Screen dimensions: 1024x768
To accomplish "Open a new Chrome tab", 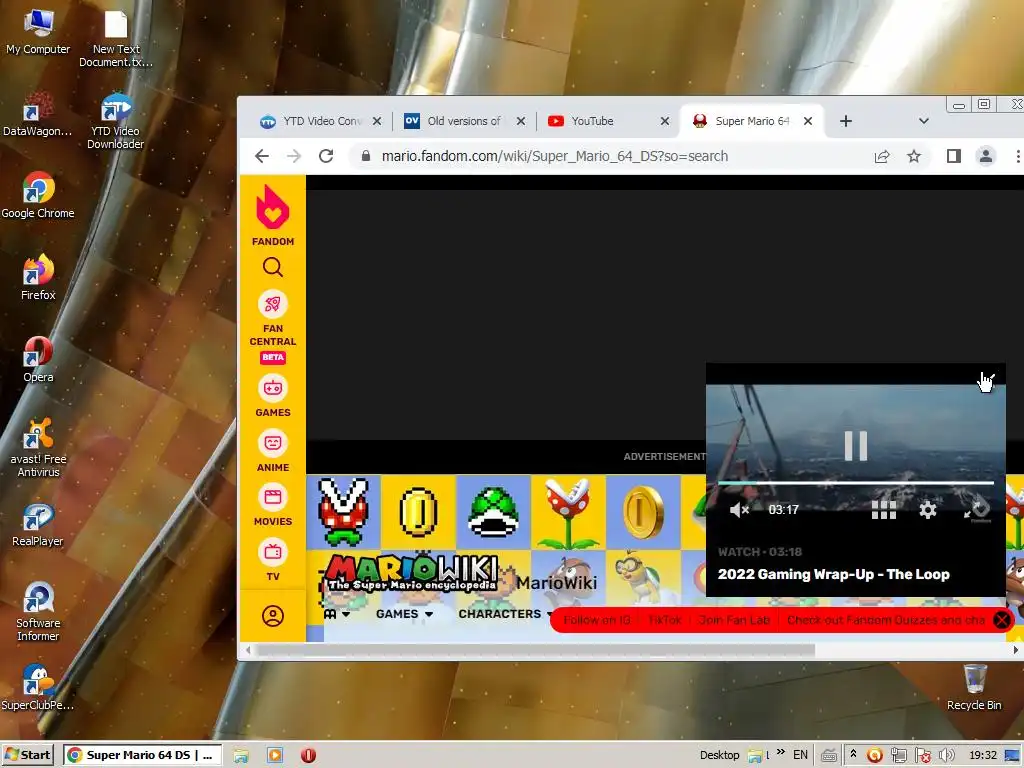I will pos(846,121).
